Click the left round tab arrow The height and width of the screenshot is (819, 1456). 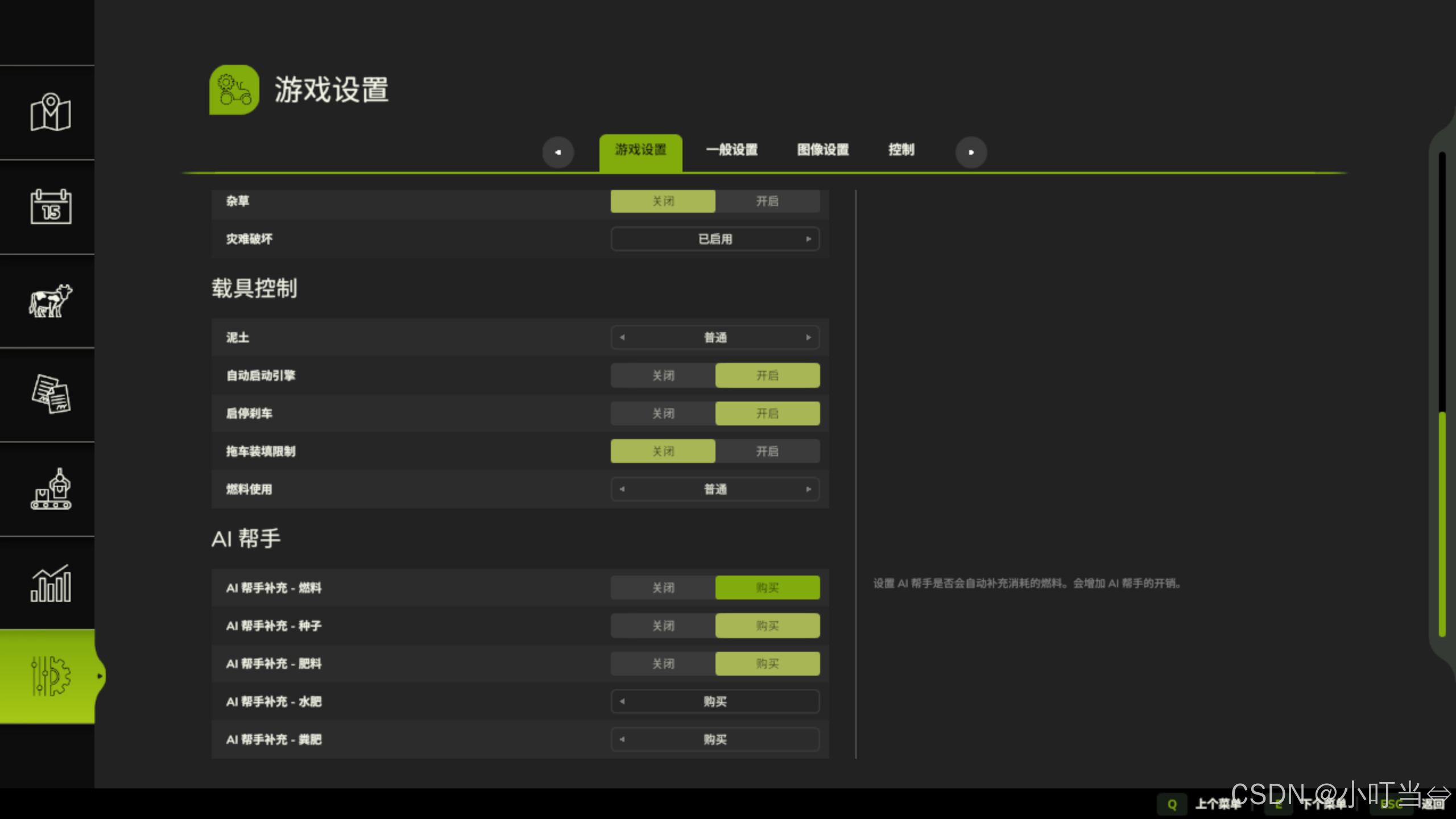click(x=558, y=152)
